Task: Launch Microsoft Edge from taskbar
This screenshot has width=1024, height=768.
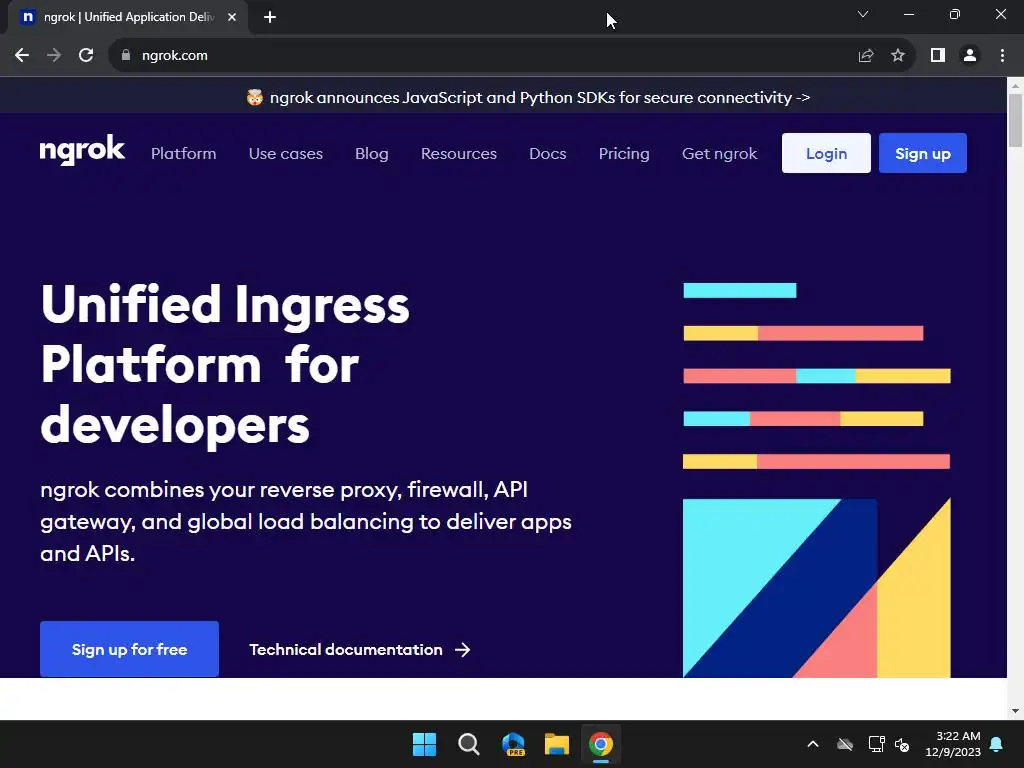Action: [x=513, y=744]
